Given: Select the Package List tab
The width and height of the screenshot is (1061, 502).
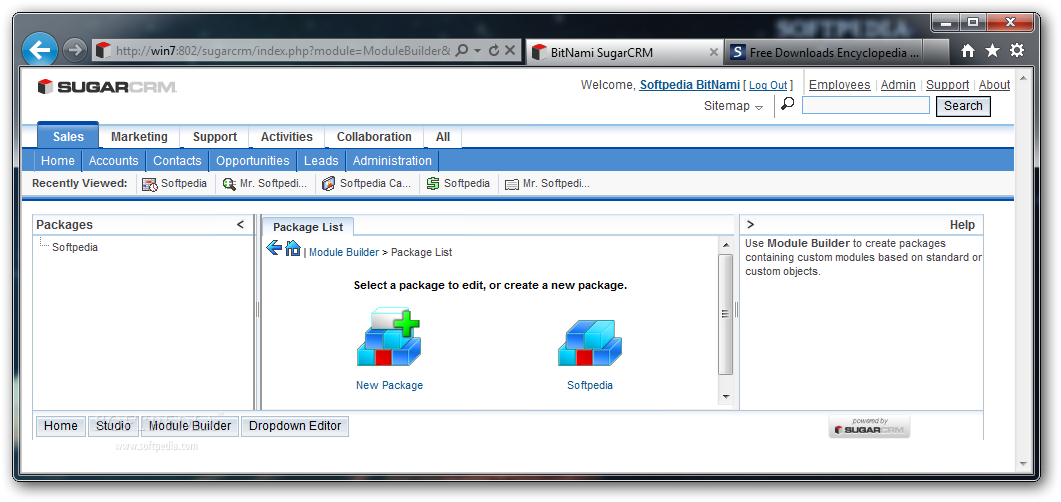Looking at the screenshot, I should tap(308, 227).
